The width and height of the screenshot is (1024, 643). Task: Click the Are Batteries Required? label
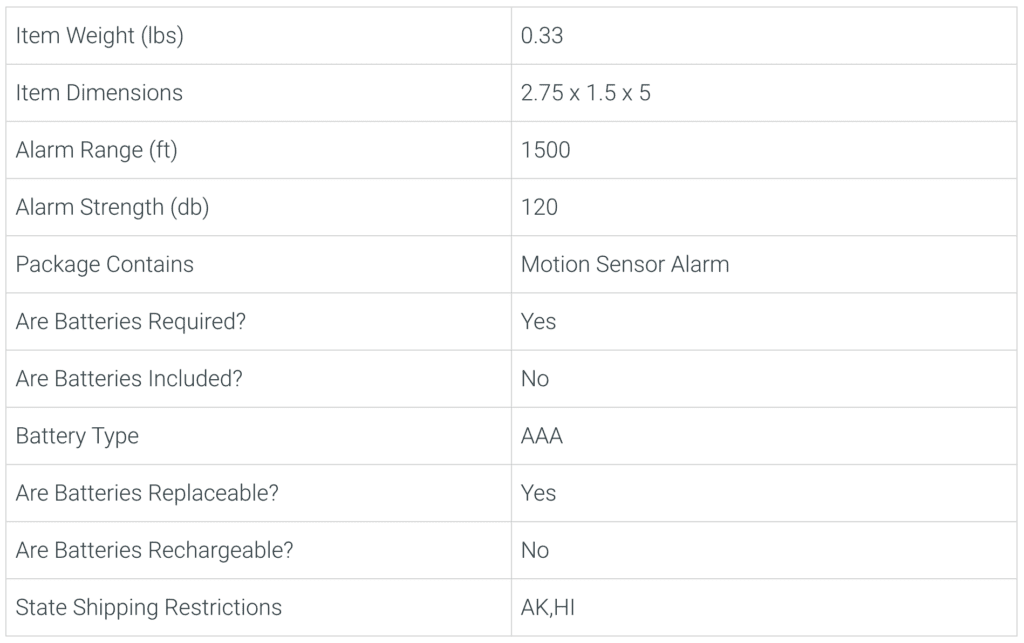click(x=131, y=322)
